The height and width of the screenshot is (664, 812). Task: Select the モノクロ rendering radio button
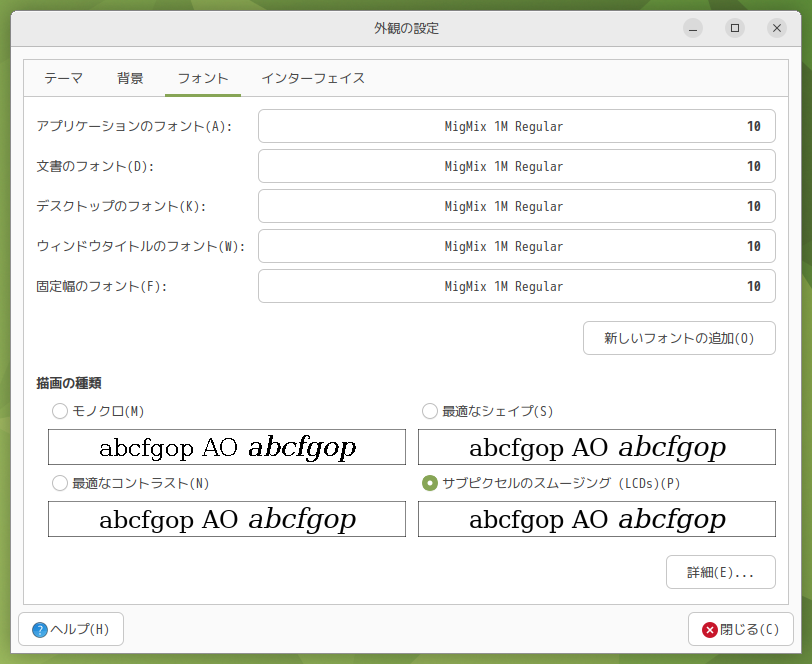[60, 411]
